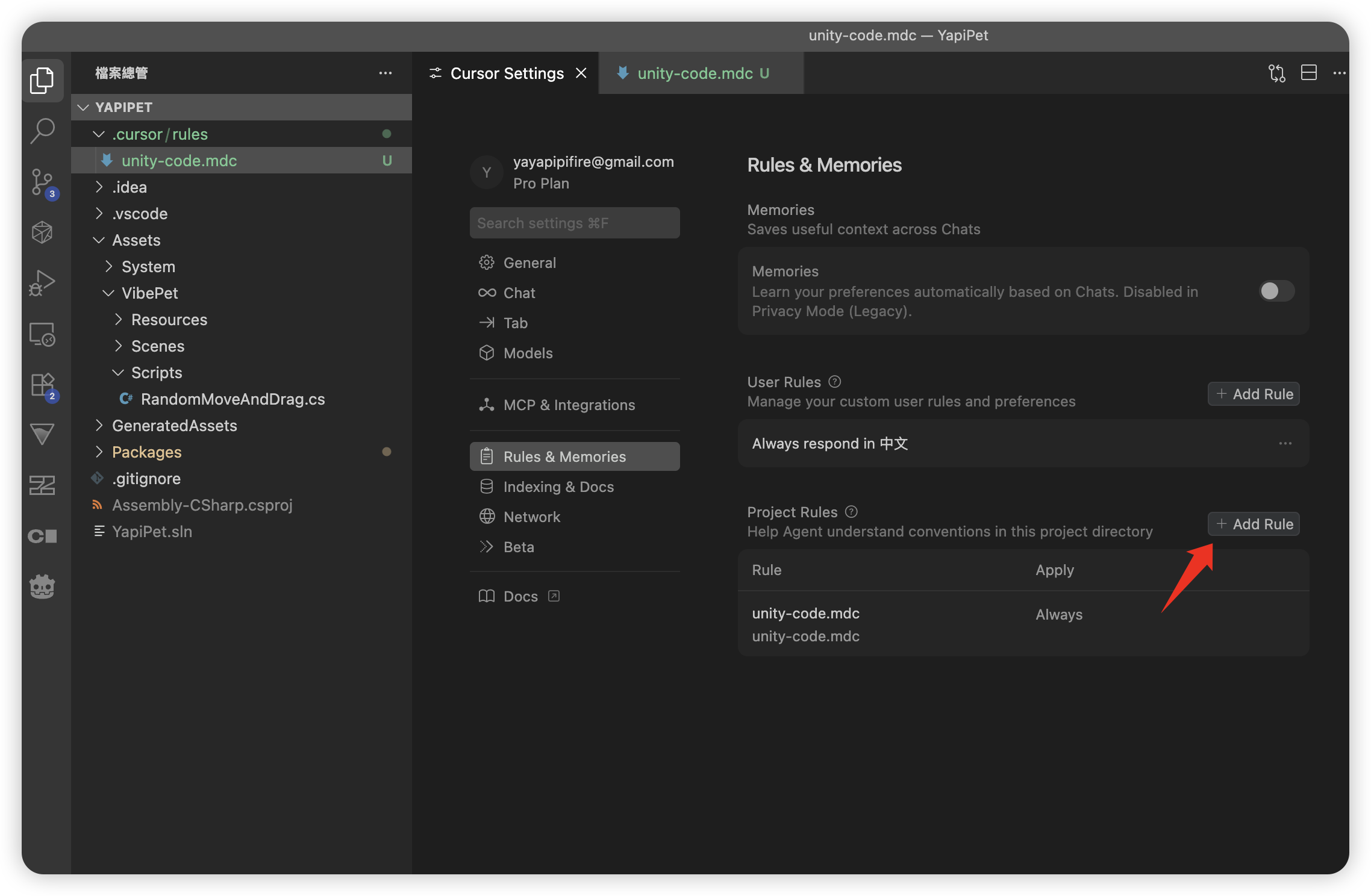Click the split editor layout icon

(1308, 73)
